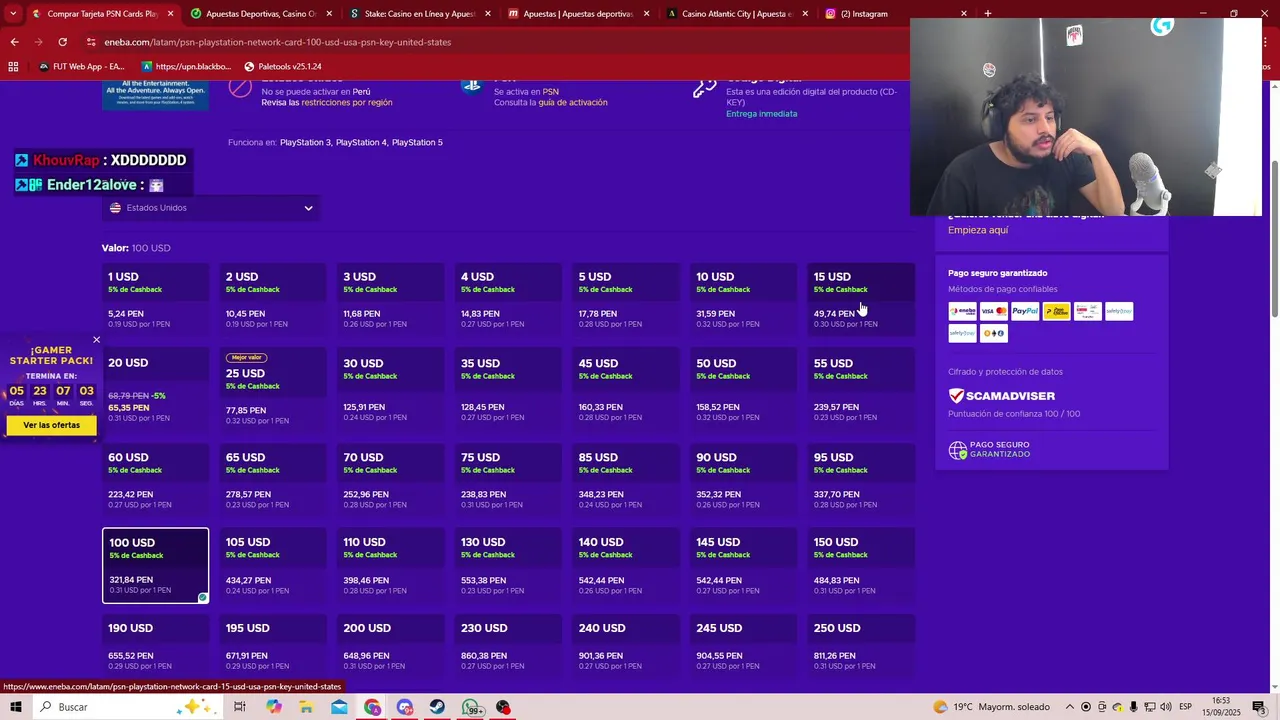Click the PSN activation link

(550, 91)
